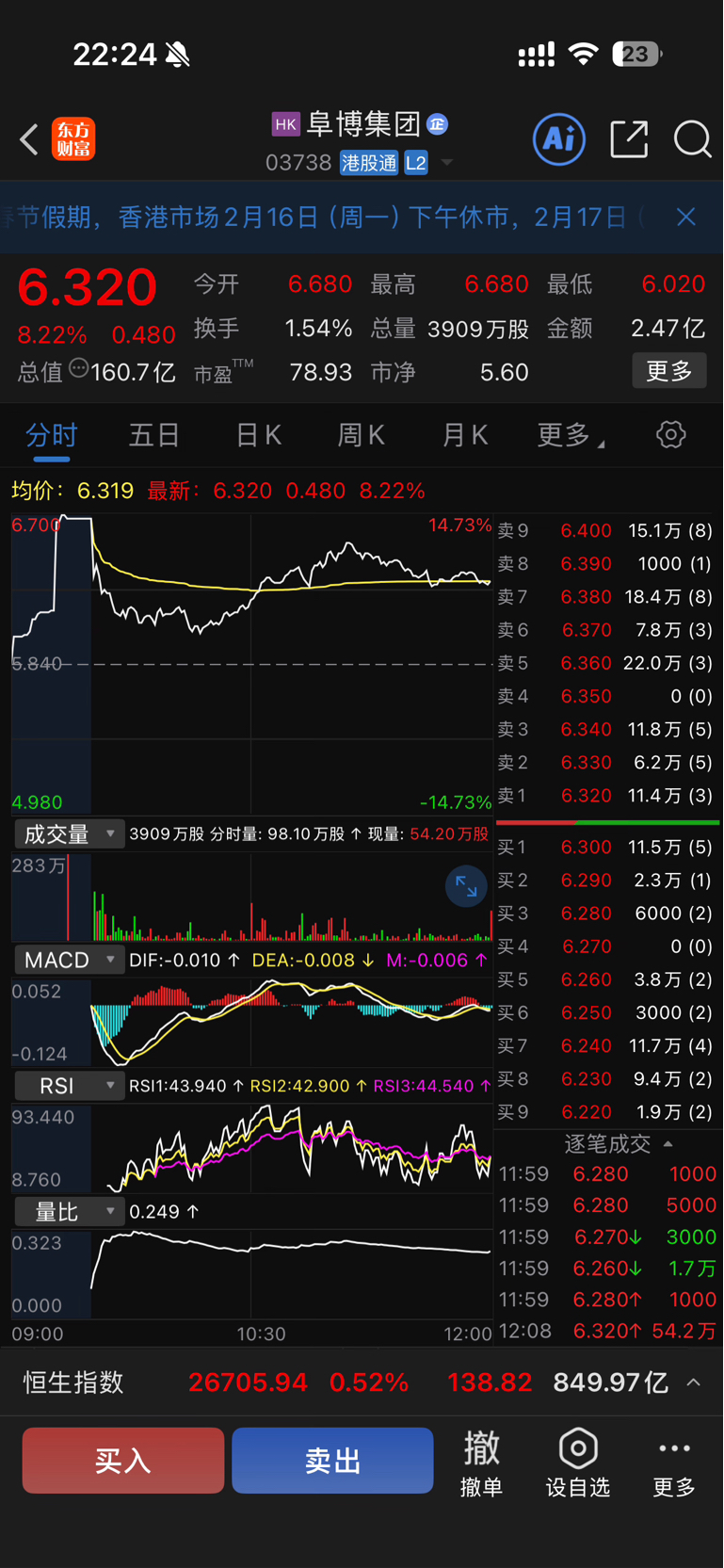The width and height of the screenshot is (724, 1568).
Task: Expand the 逐笔成交 selector arrow
Action: [668, 1143]
